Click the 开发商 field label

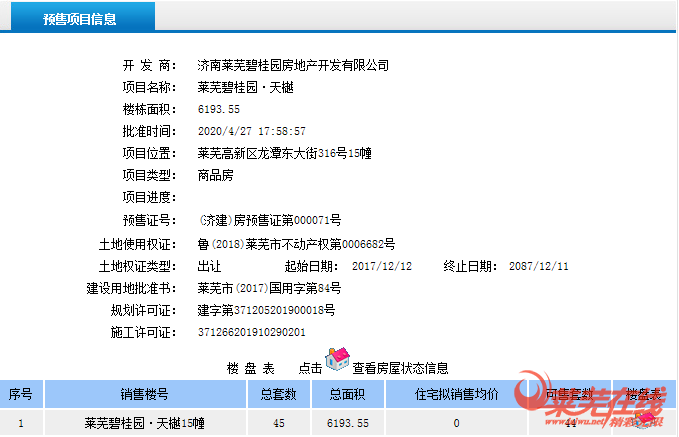pos(149,65)
